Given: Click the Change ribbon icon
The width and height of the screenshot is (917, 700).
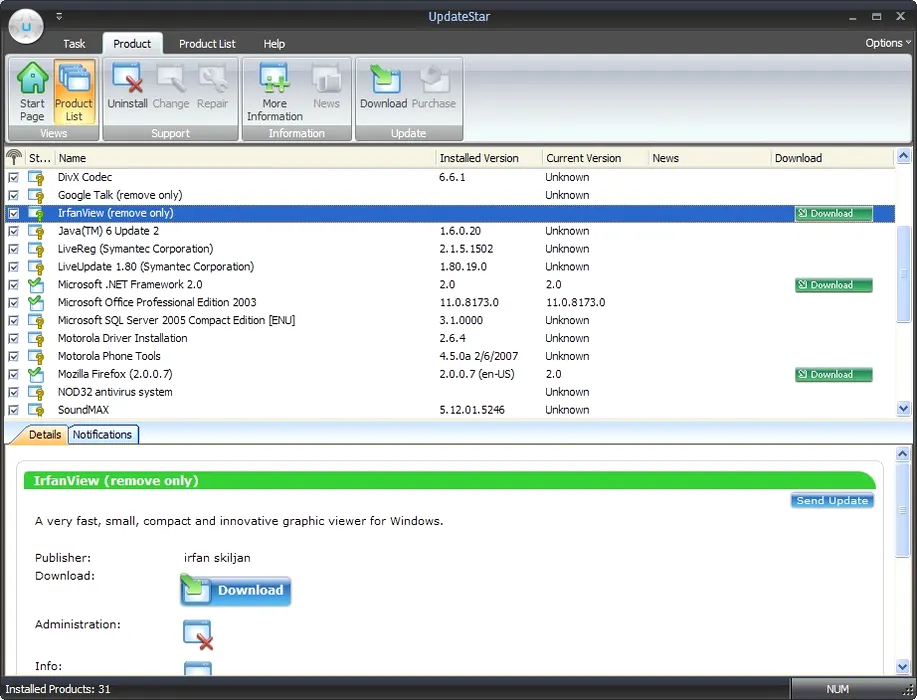Looking at the screenshot, I should (x=171, y=87).
